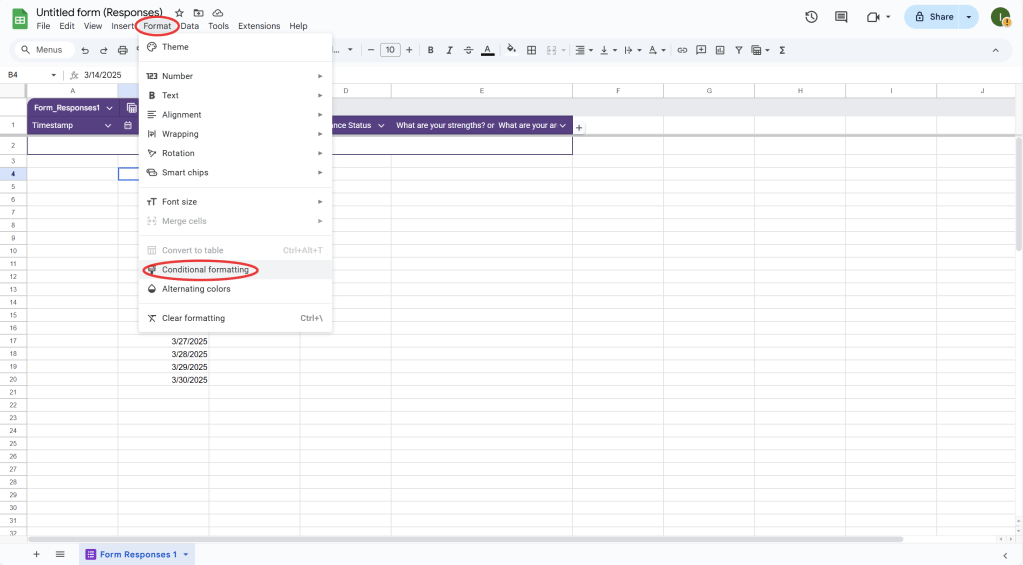The width and height of the screenshot is (1023, 565).
Task: Toggle bold formatting in toolbar
Action: tap(430, 50)
